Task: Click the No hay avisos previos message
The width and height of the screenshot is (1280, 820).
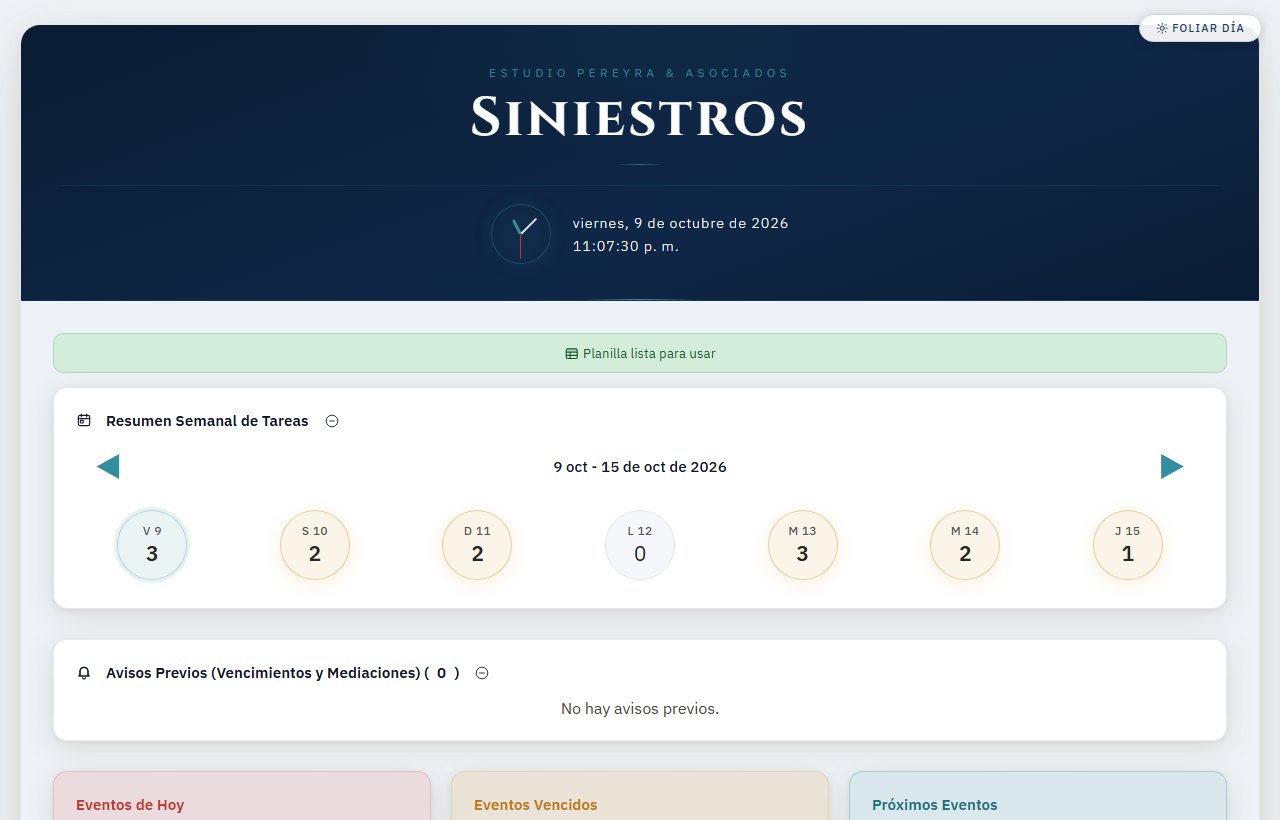Action: 640,709
